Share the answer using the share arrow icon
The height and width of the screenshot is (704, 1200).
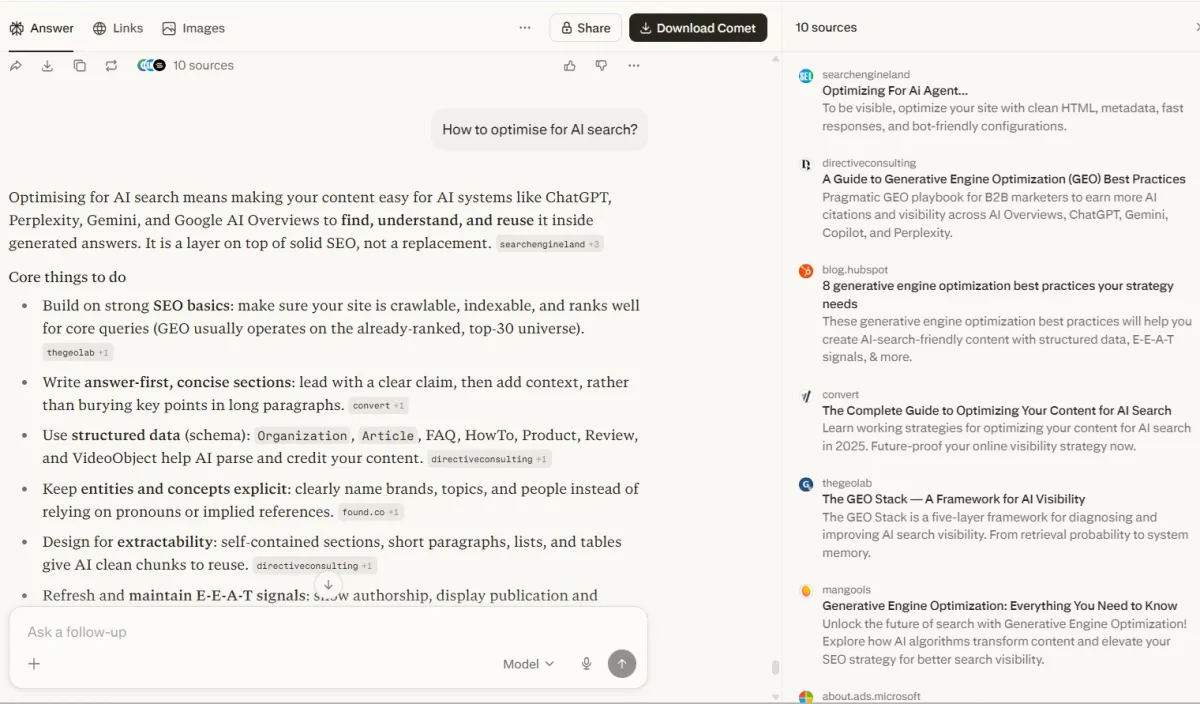pyautogui.click(x=16, y=65)
